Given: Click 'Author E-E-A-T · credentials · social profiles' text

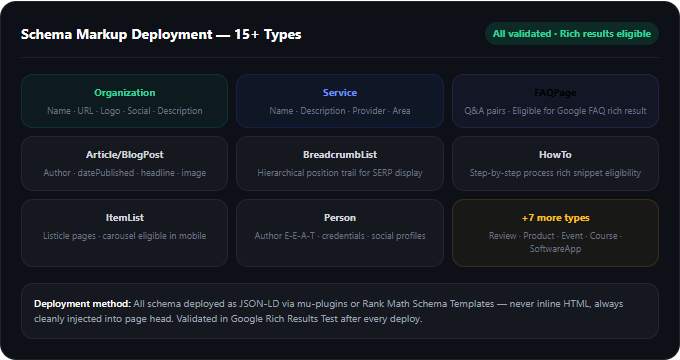Looking at the screenshot, I should pyautogui.click(x=340, y=236).
